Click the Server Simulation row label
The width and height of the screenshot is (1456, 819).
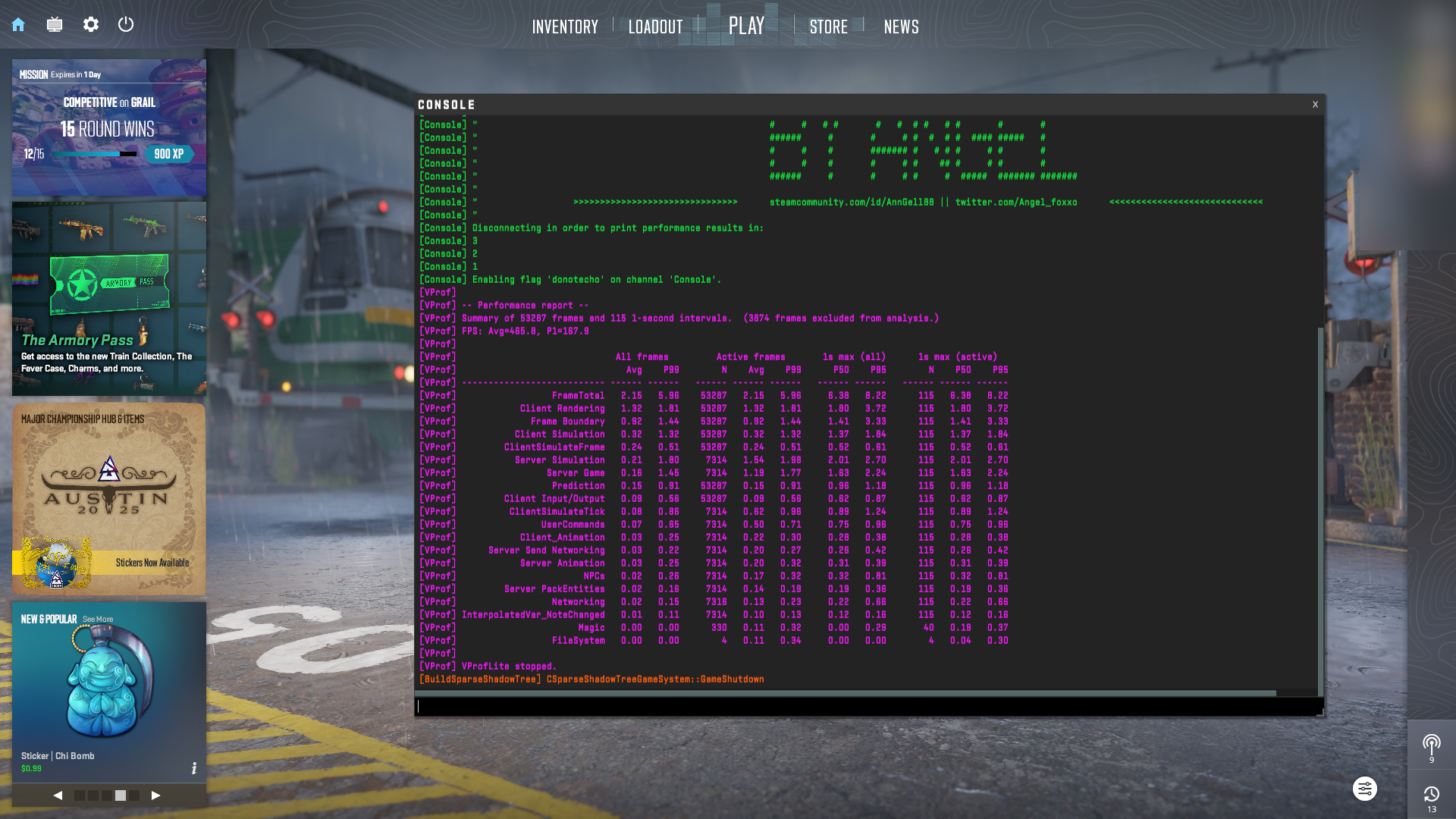click(x=560, y=460)
